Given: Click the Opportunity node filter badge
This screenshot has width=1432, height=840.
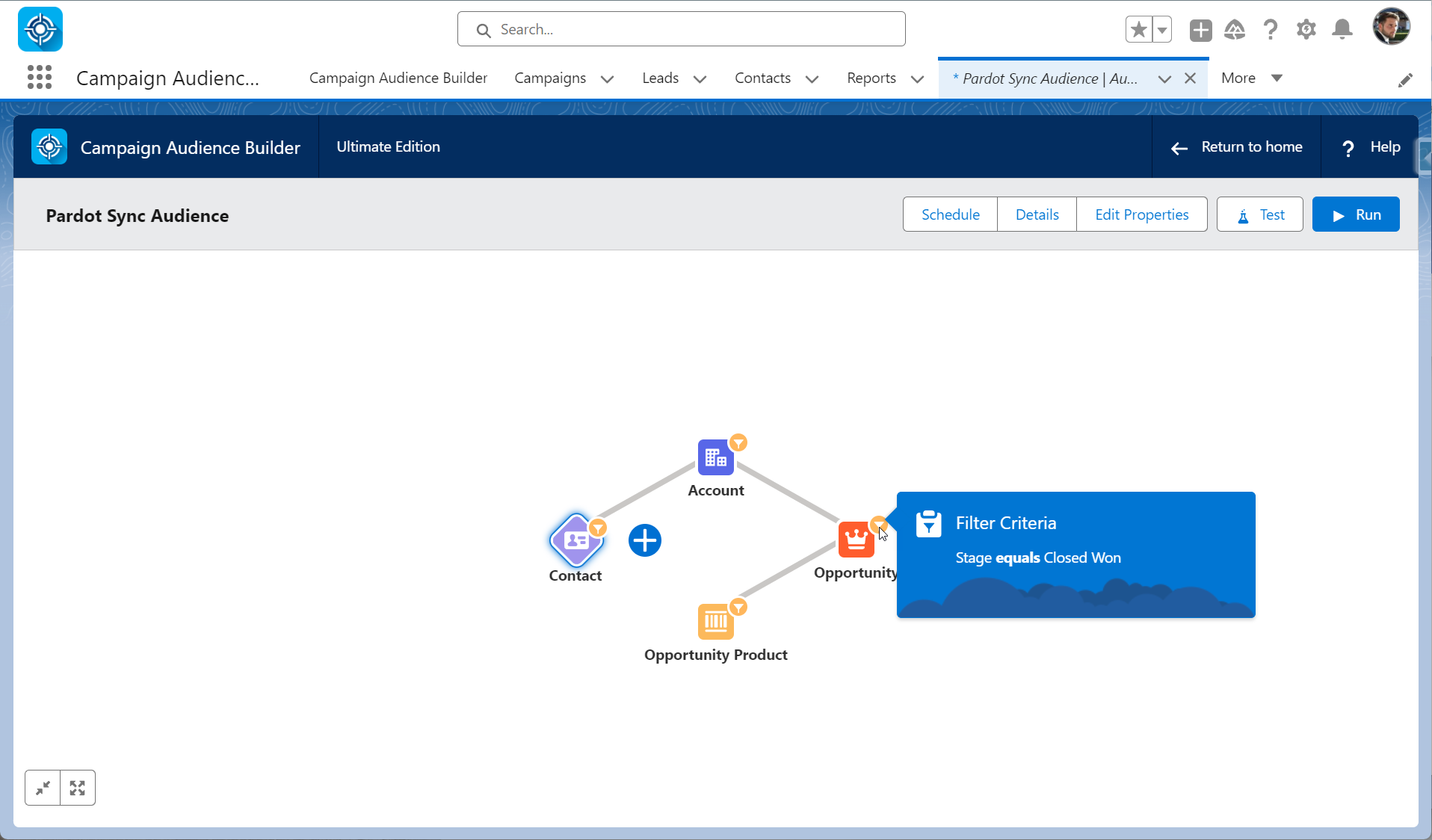Looking at the screenshot, I should coord(879,524).
